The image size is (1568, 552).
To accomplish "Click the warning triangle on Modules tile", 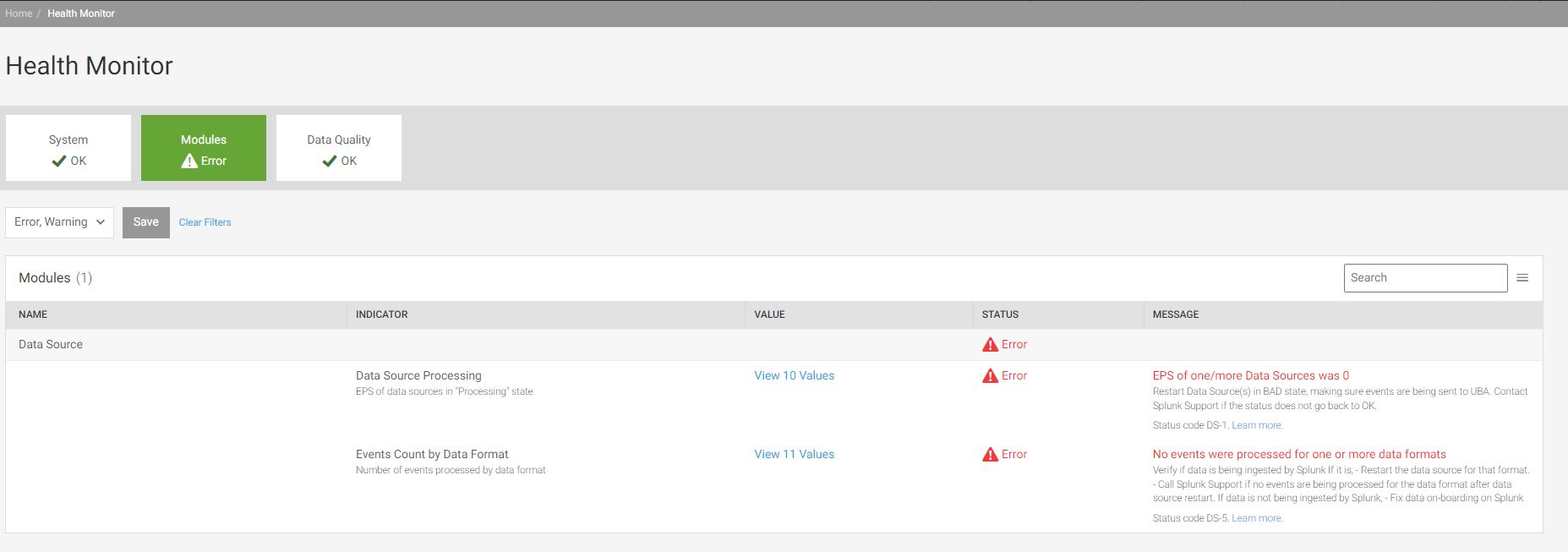I will click(189, 161).
